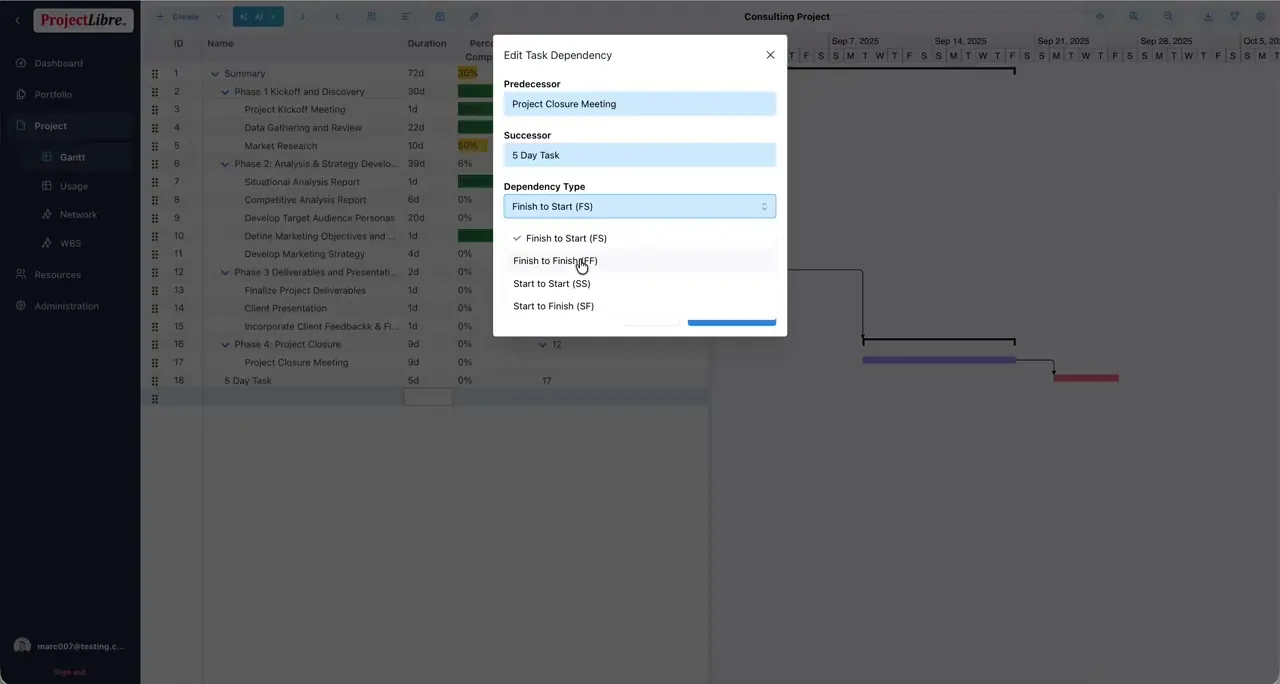The width and height of the screenshot is (1280, 684).
Task: Switch to the Gantt view
Action: point(72,157)
